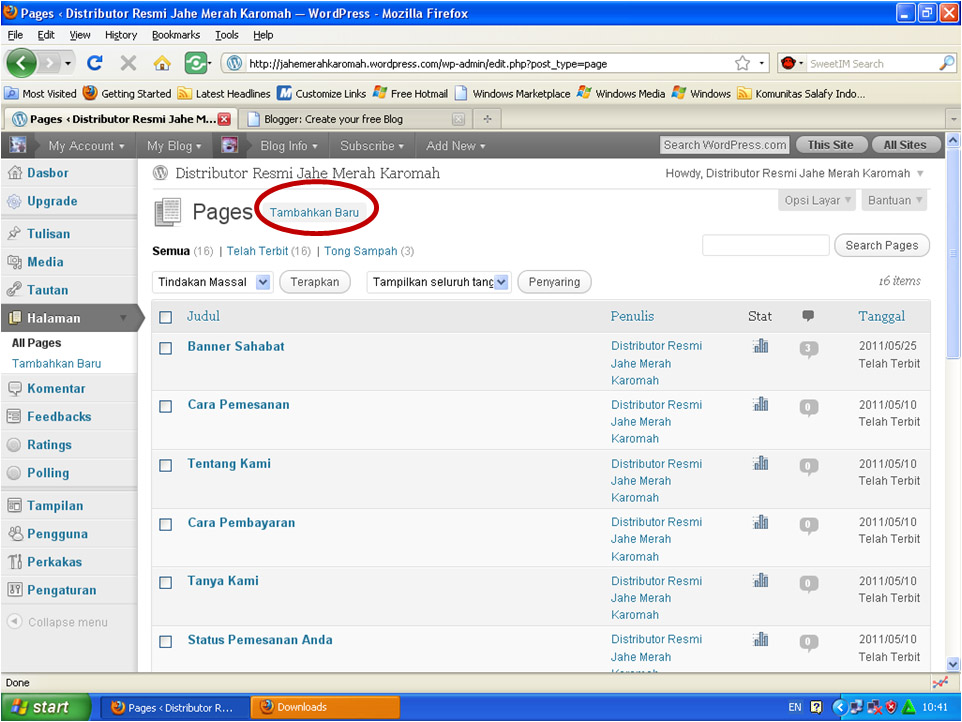Click the Tulisan pin icon
Screen dimensions: 962x722
coord(14,234)
